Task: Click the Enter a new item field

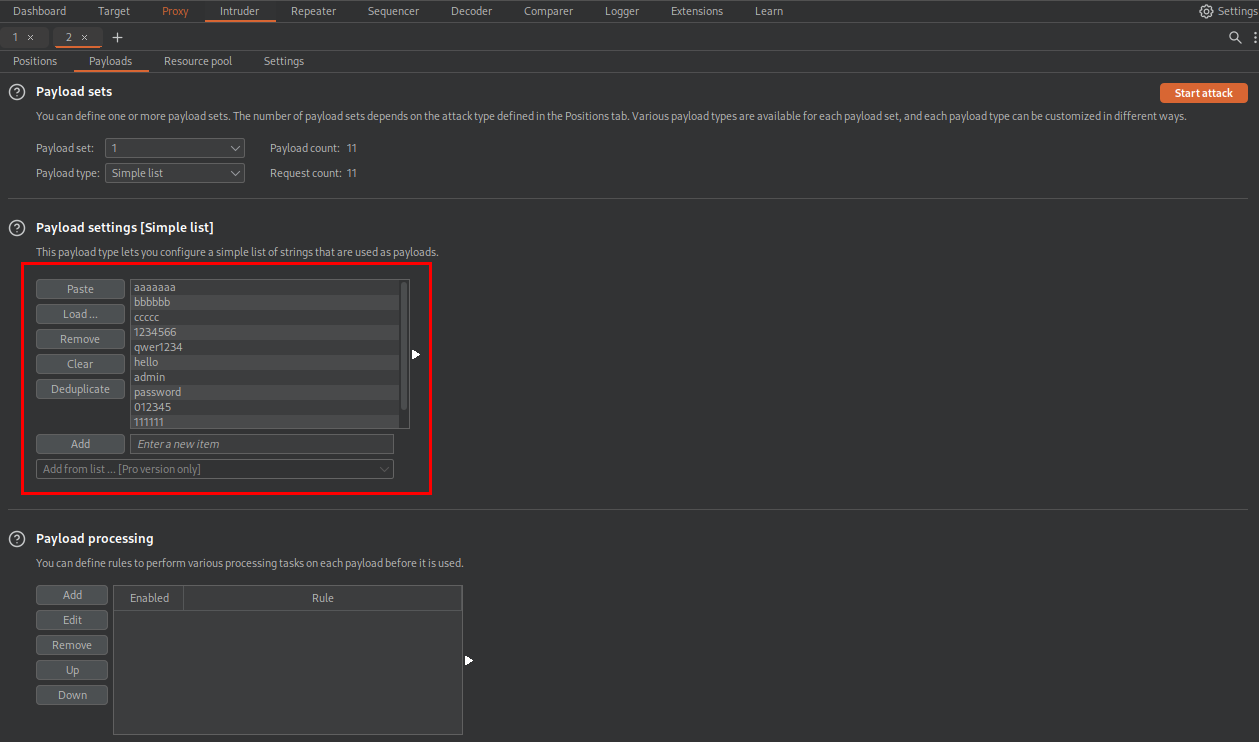Action: pyautogui.click(x=262, y=444)
